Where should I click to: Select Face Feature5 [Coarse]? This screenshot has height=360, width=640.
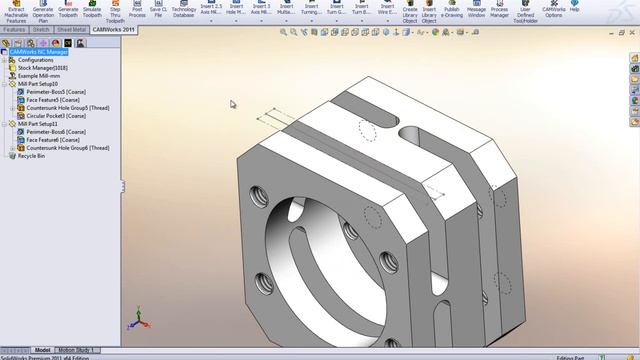click(53, 100)
